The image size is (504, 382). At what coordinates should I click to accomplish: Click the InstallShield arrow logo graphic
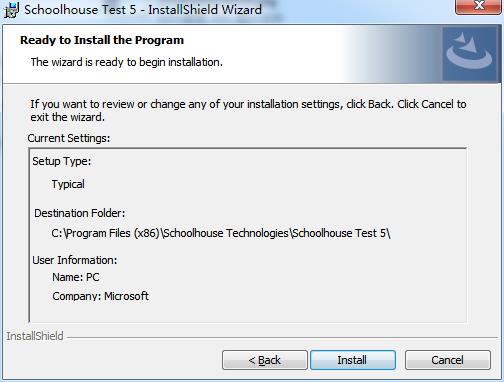point(470,53)
